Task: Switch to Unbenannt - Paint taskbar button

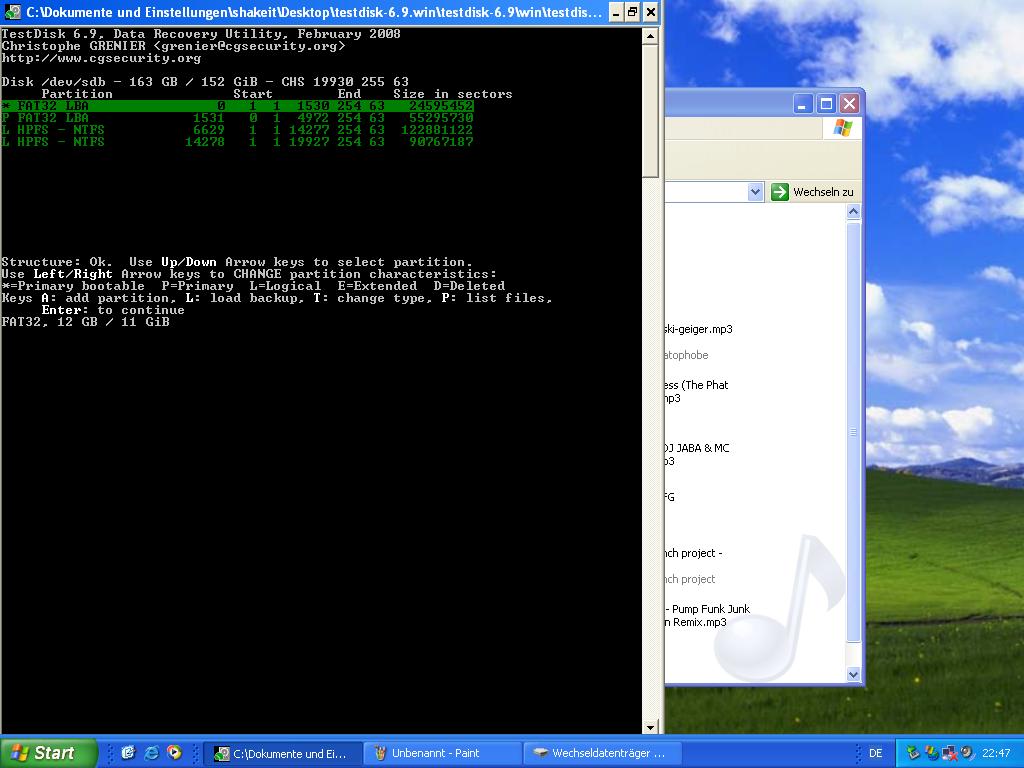Action: 442,754
